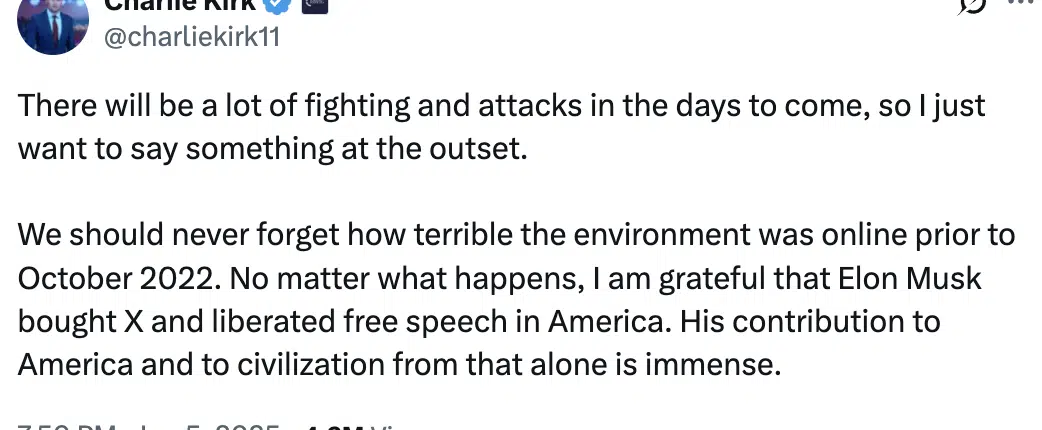1042x430 pixels.
Task: Click the word 'America.' after 'free speech in'
Action: 607,322
